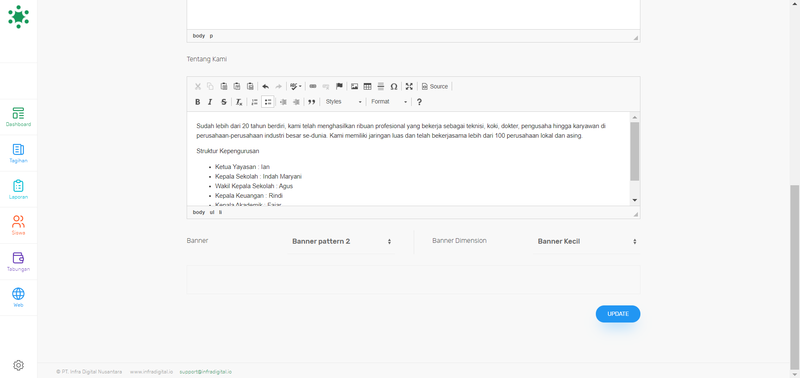Viewport: 800px width, 378px height.
Task: Open About CKEditor help icon
Action: click(419, 102)
